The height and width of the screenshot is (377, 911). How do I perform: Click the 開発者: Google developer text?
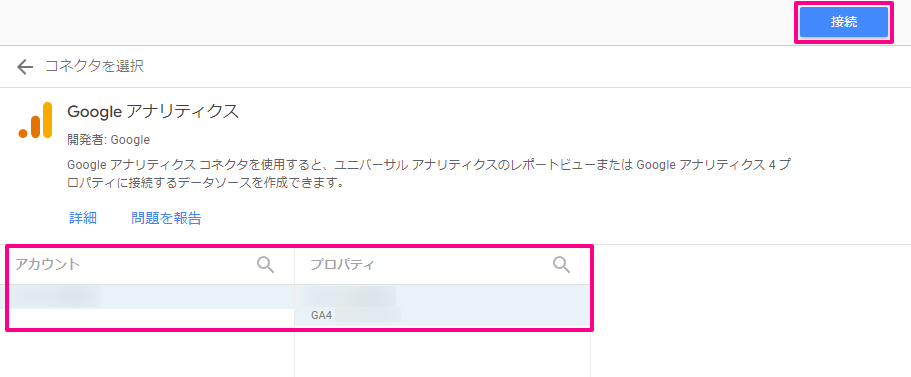(x=109, y=140)
